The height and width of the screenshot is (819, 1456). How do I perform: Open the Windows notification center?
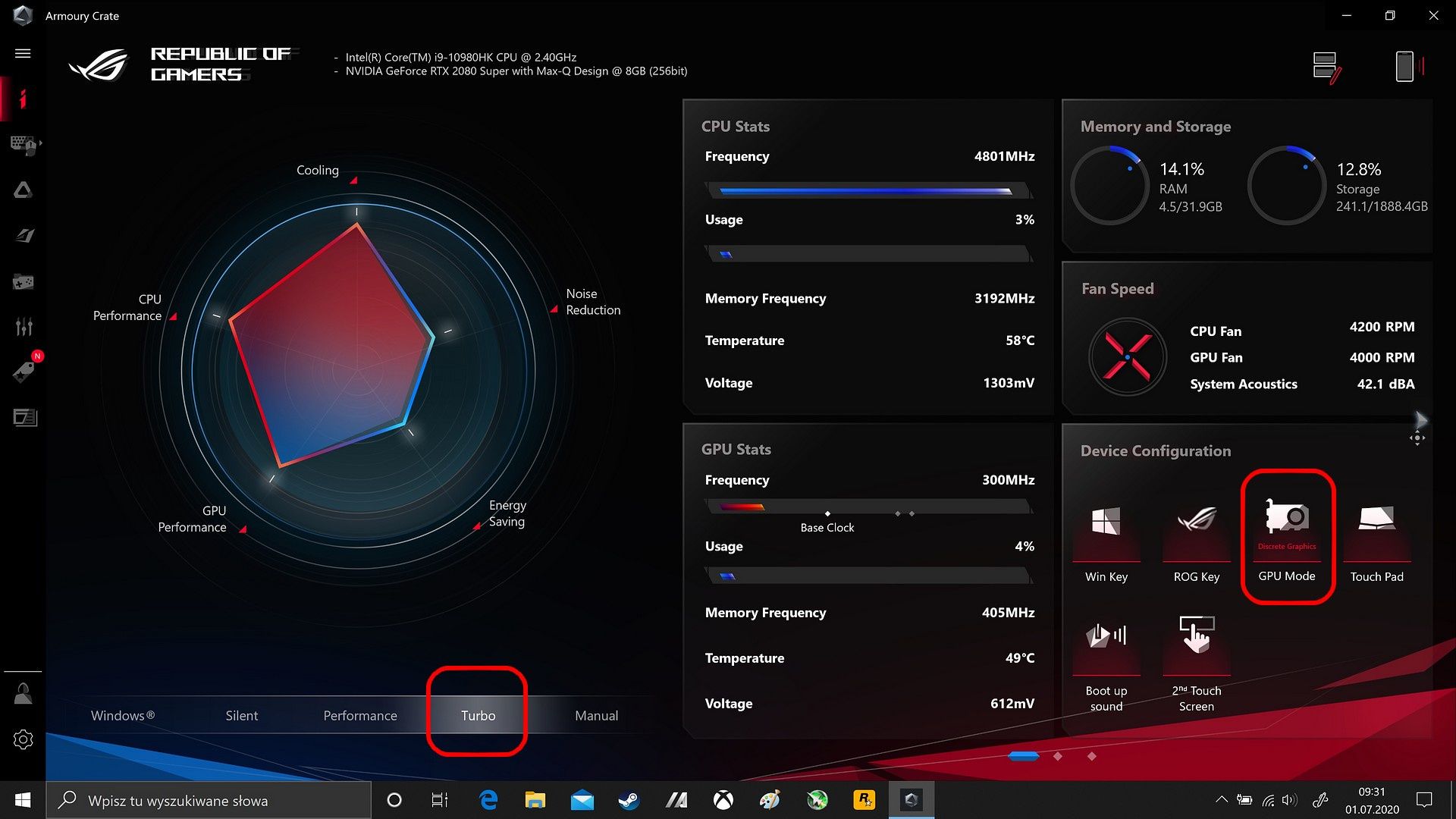click(x=1424, y=800)
